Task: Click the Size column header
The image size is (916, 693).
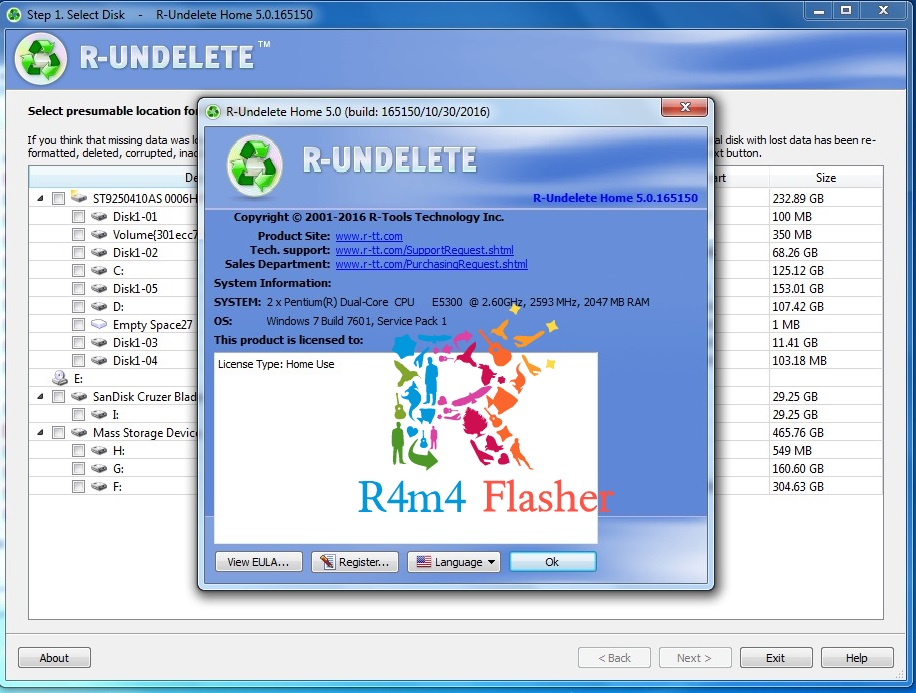Action: (x=825, y=178)
